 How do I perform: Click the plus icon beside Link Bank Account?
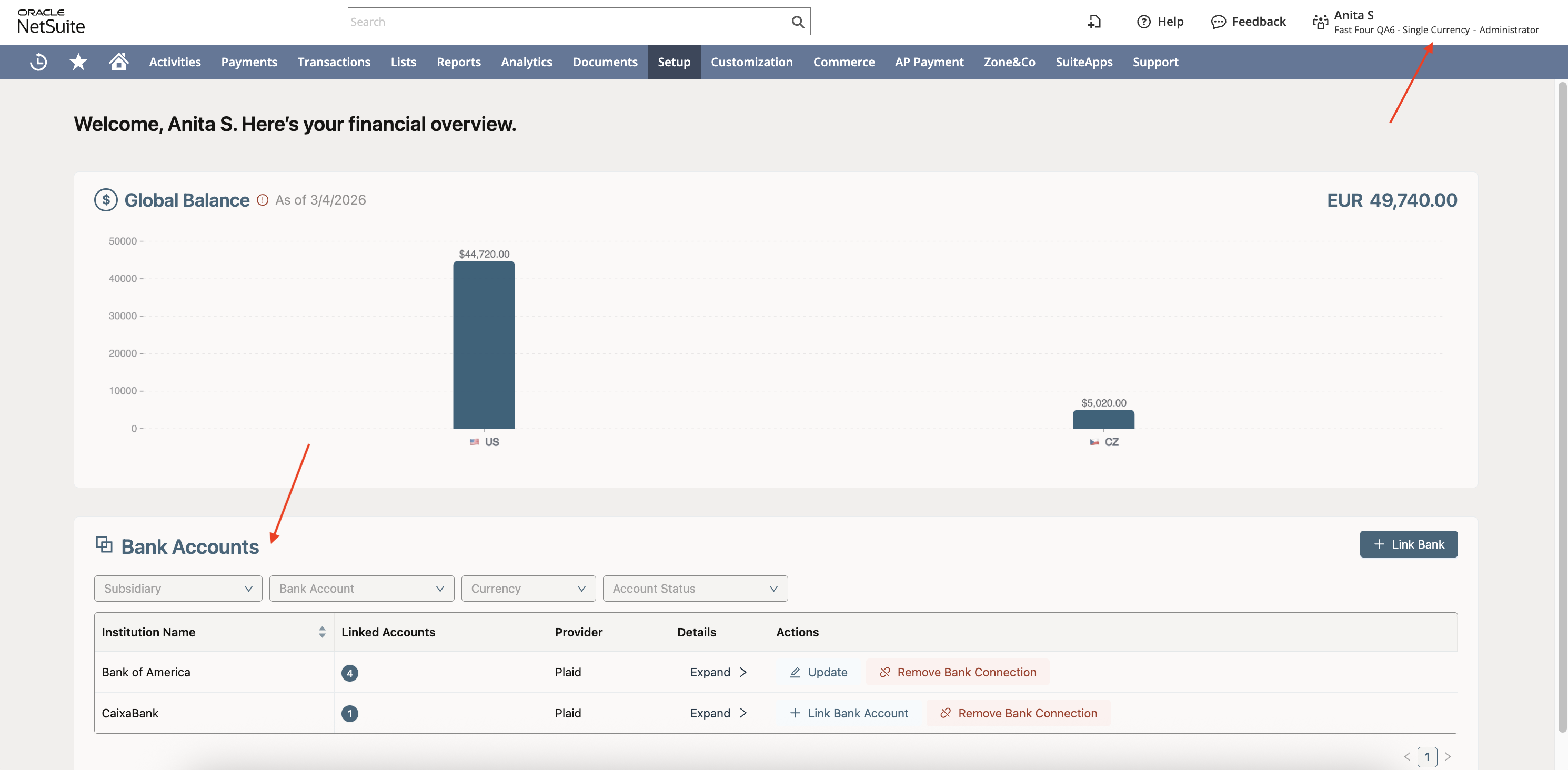795,713
